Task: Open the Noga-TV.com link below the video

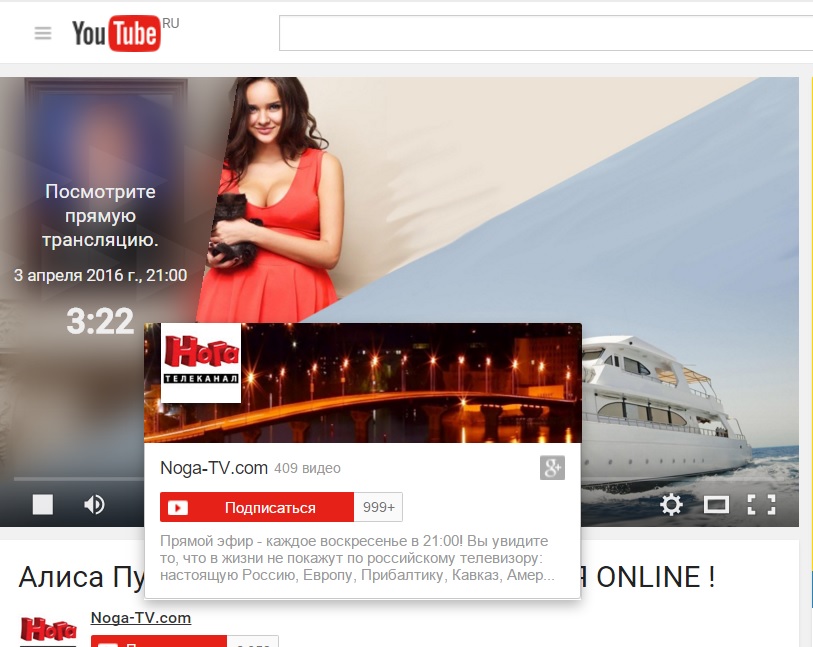Action: 141,618
